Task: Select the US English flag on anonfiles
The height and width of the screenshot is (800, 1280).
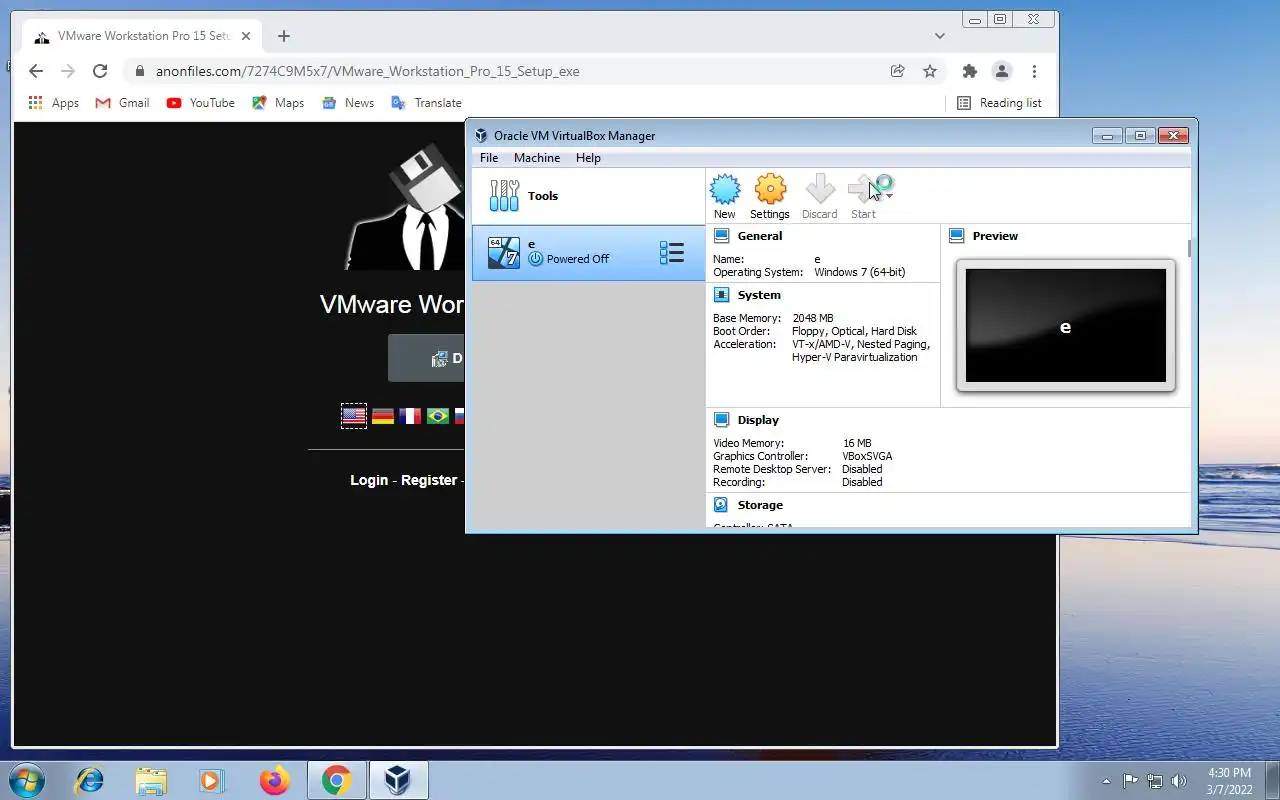Action: pos(354,416)
